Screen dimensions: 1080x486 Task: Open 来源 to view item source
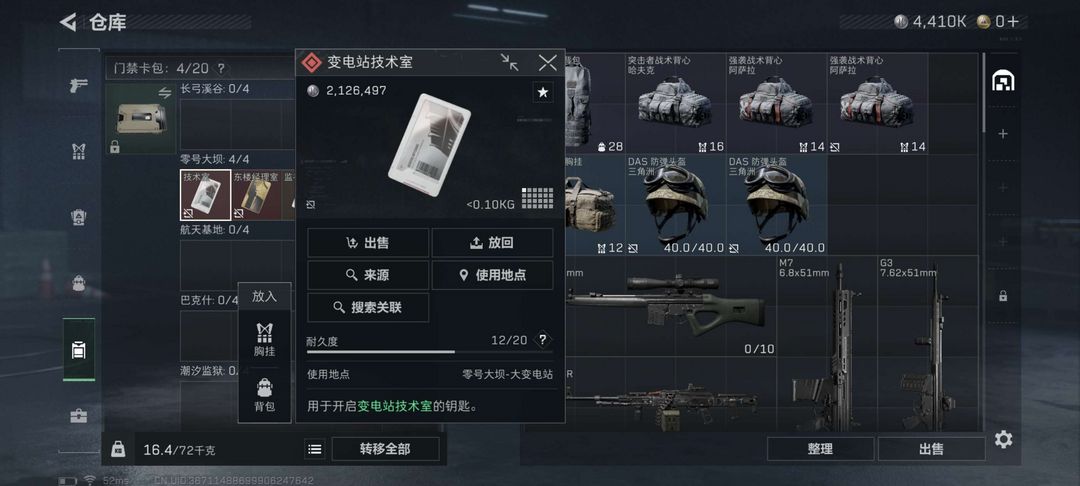368,275
